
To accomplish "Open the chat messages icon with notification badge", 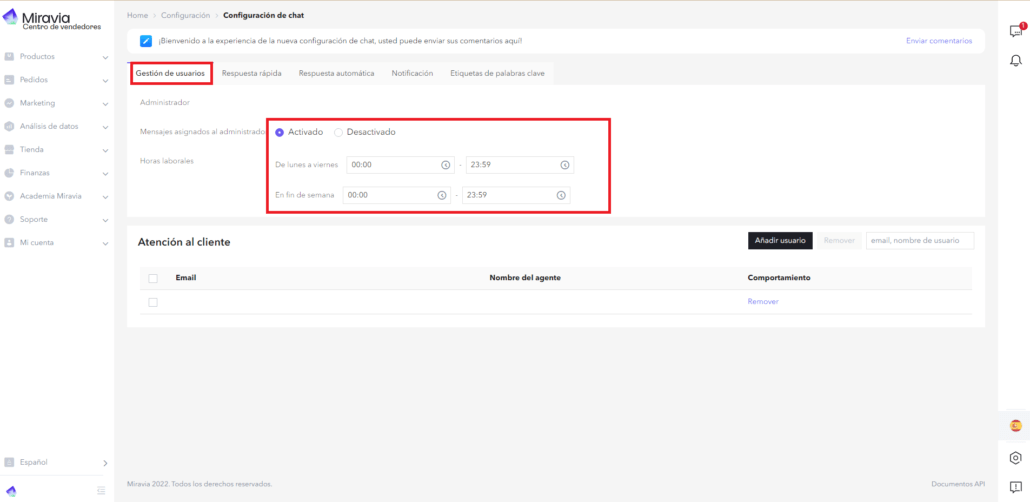I will 1015,31.
